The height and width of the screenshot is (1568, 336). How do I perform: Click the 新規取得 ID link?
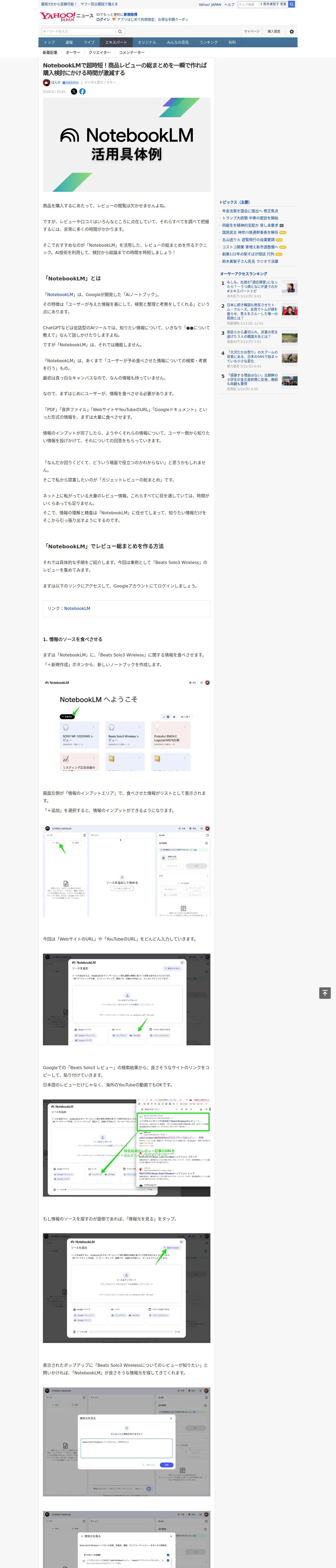(131, 14)
